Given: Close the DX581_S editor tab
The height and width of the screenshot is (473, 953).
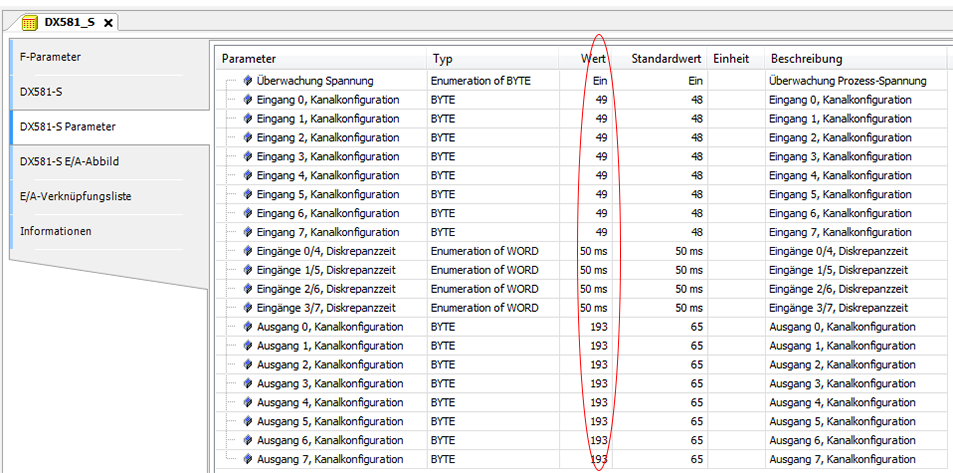Looking at the screenshot, I should point(108,22).
